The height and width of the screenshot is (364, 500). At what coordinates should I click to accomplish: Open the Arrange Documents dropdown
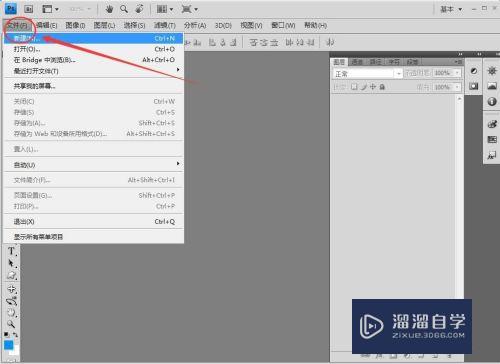click(165, 9)
